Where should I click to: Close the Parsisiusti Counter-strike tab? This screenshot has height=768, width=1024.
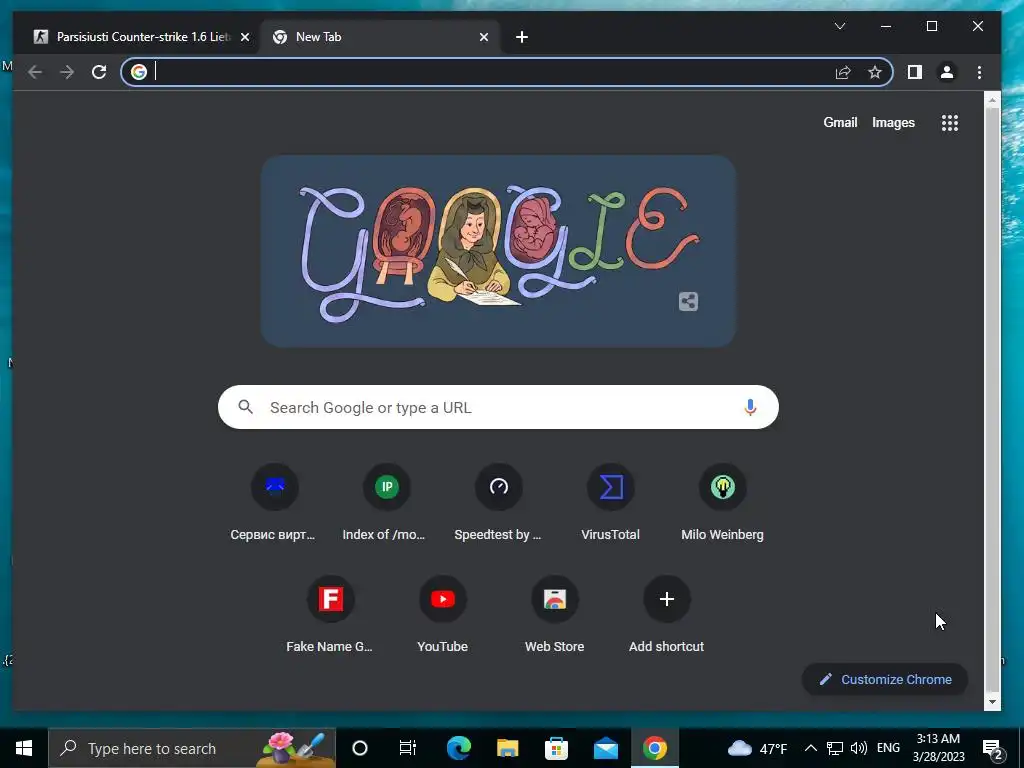click(245, 37)
